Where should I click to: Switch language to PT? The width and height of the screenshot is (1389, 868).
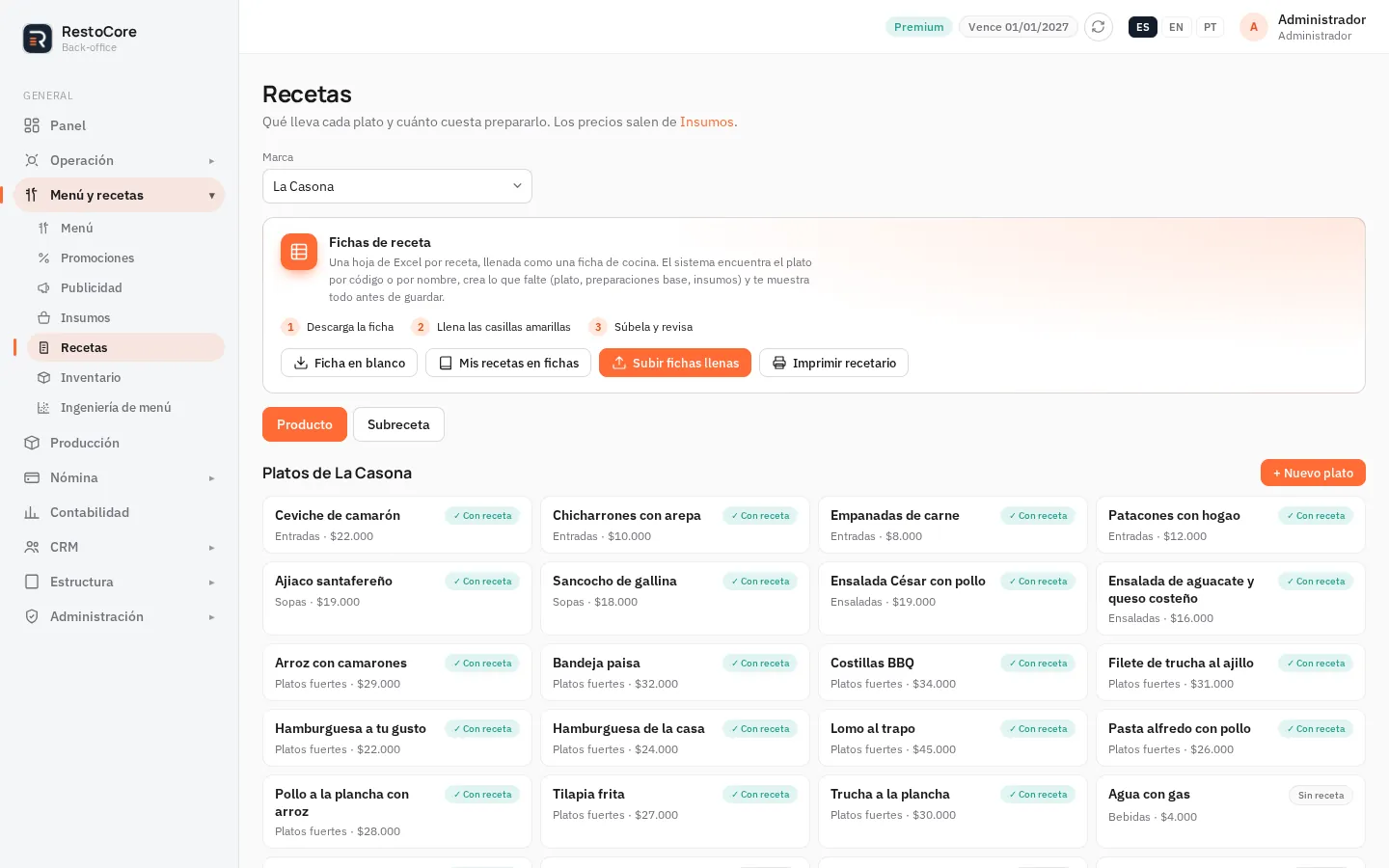pyautogui.click(x=1210, y=27)
